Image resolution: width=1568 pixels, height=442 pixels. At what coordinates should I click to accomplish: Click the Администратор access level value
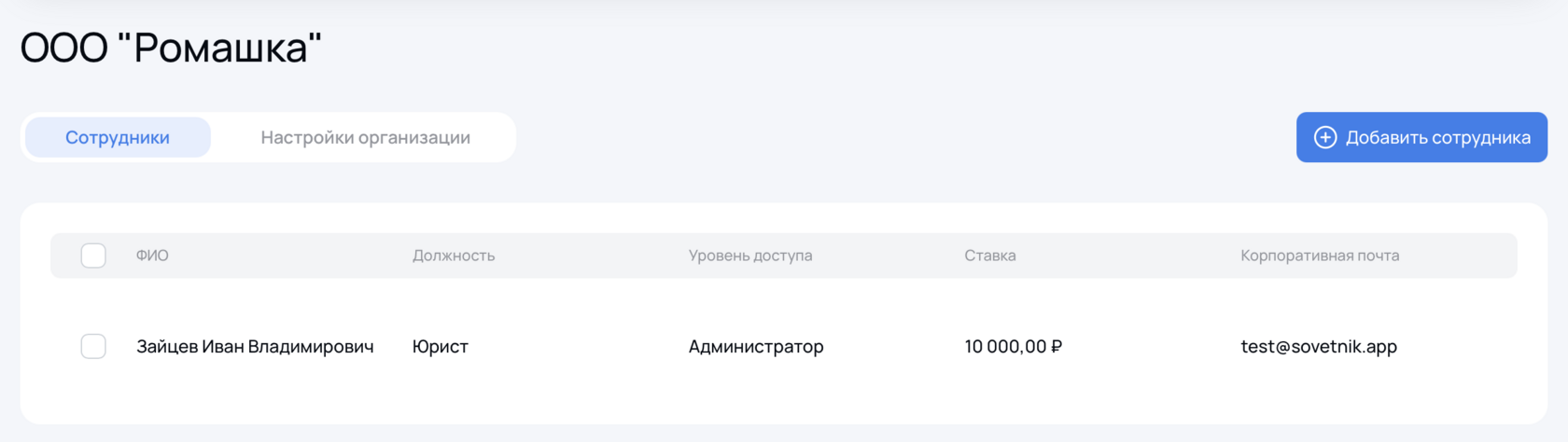(x=756, y=347)
